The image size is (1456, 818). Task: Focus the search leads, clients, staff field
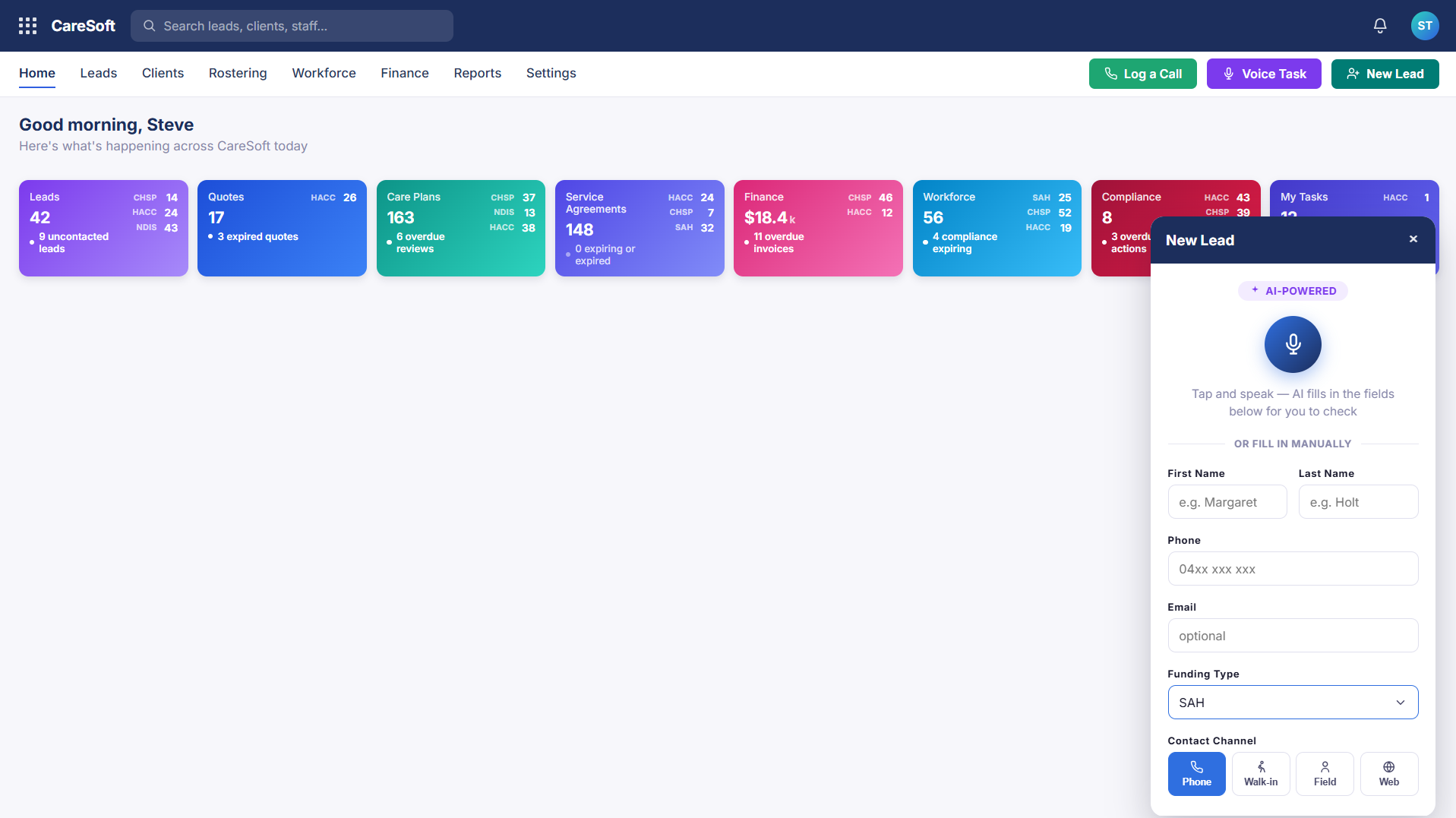pyautogui.click(x=292, y=26)
